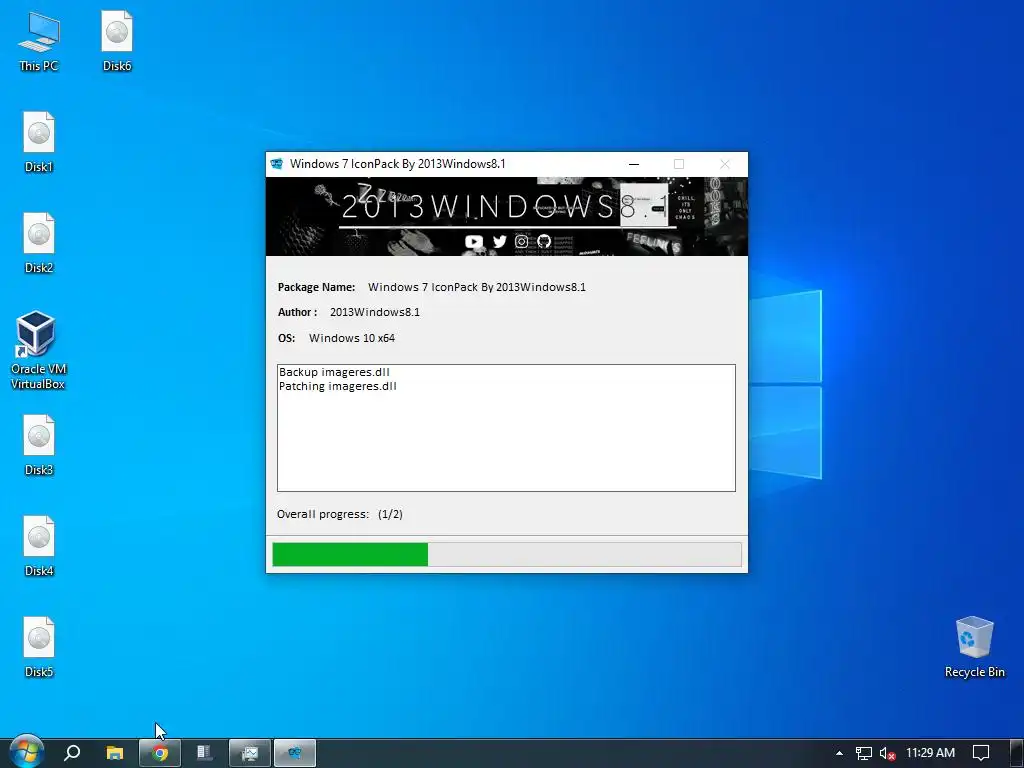Image resolution: width=1024 pixels, height=768 pixels.
Task: Select the Disk6 file on desktop
Action: pyautogui.click(x=117, y=42)
